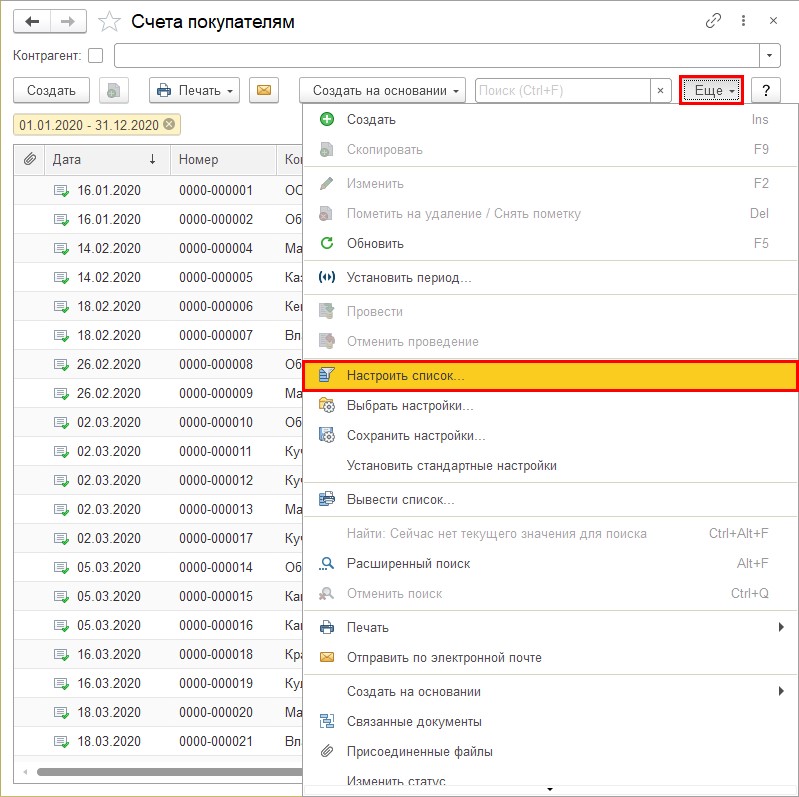Click the paperclip attachment column header

tap(30, 159)
